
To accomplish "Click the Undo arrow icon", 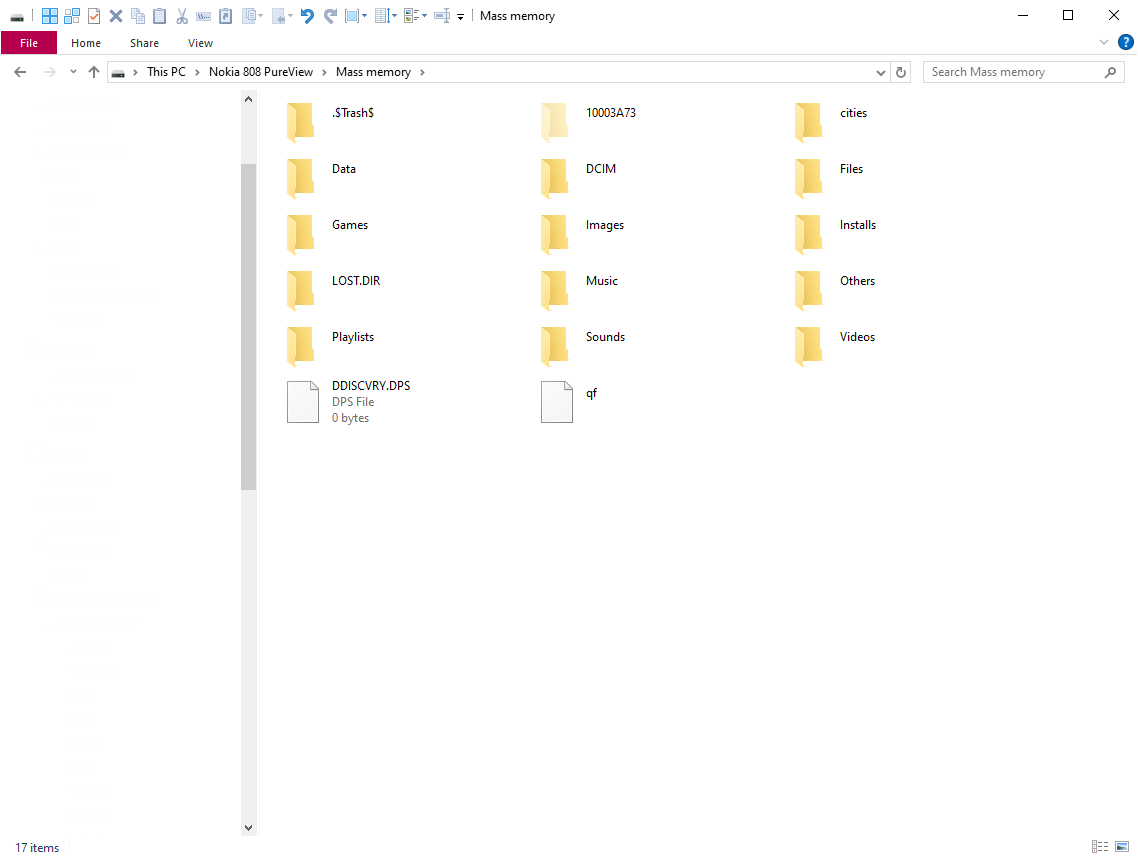I will coord(307,16).
